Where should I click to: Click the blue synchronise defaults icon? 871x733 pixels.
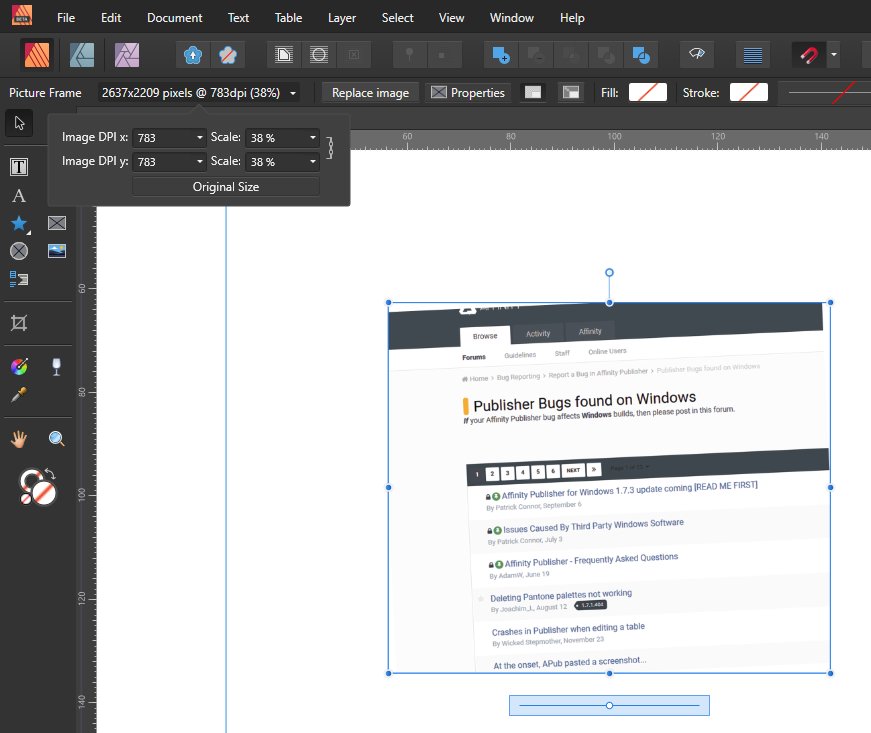point(193,55)
